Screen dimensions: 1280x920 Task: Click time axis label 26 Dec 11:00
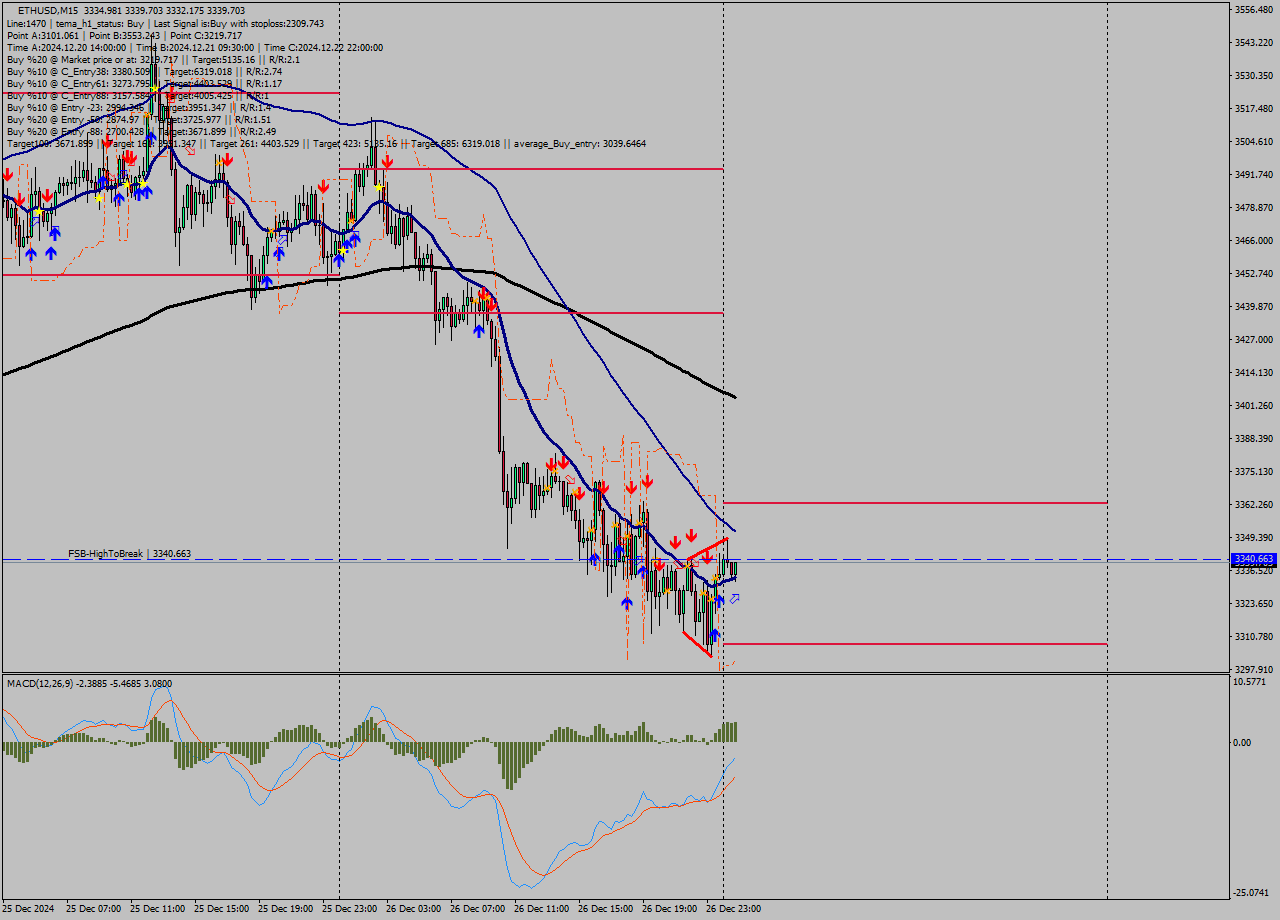point(542,909)
